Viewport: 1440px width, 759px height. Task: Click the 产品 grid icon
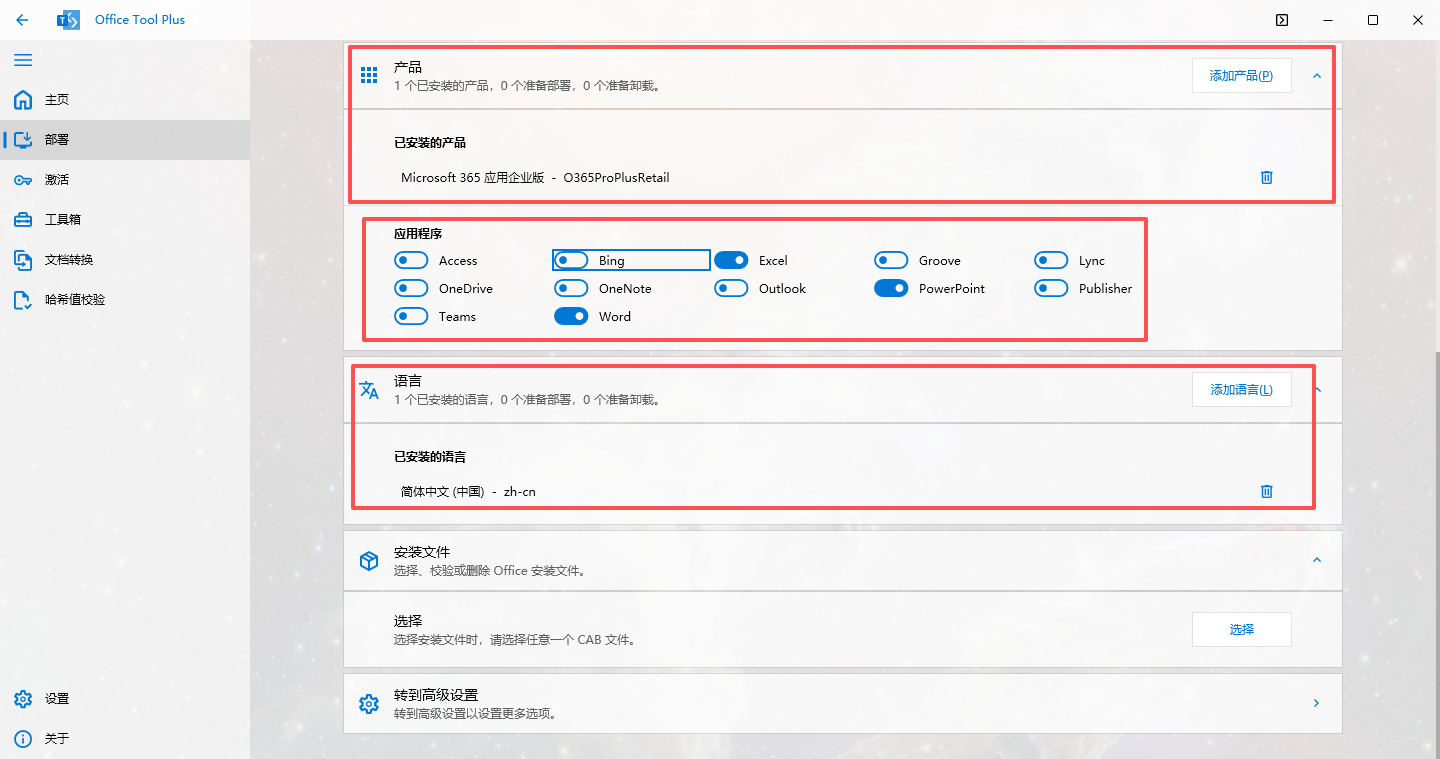pos(369,75)
